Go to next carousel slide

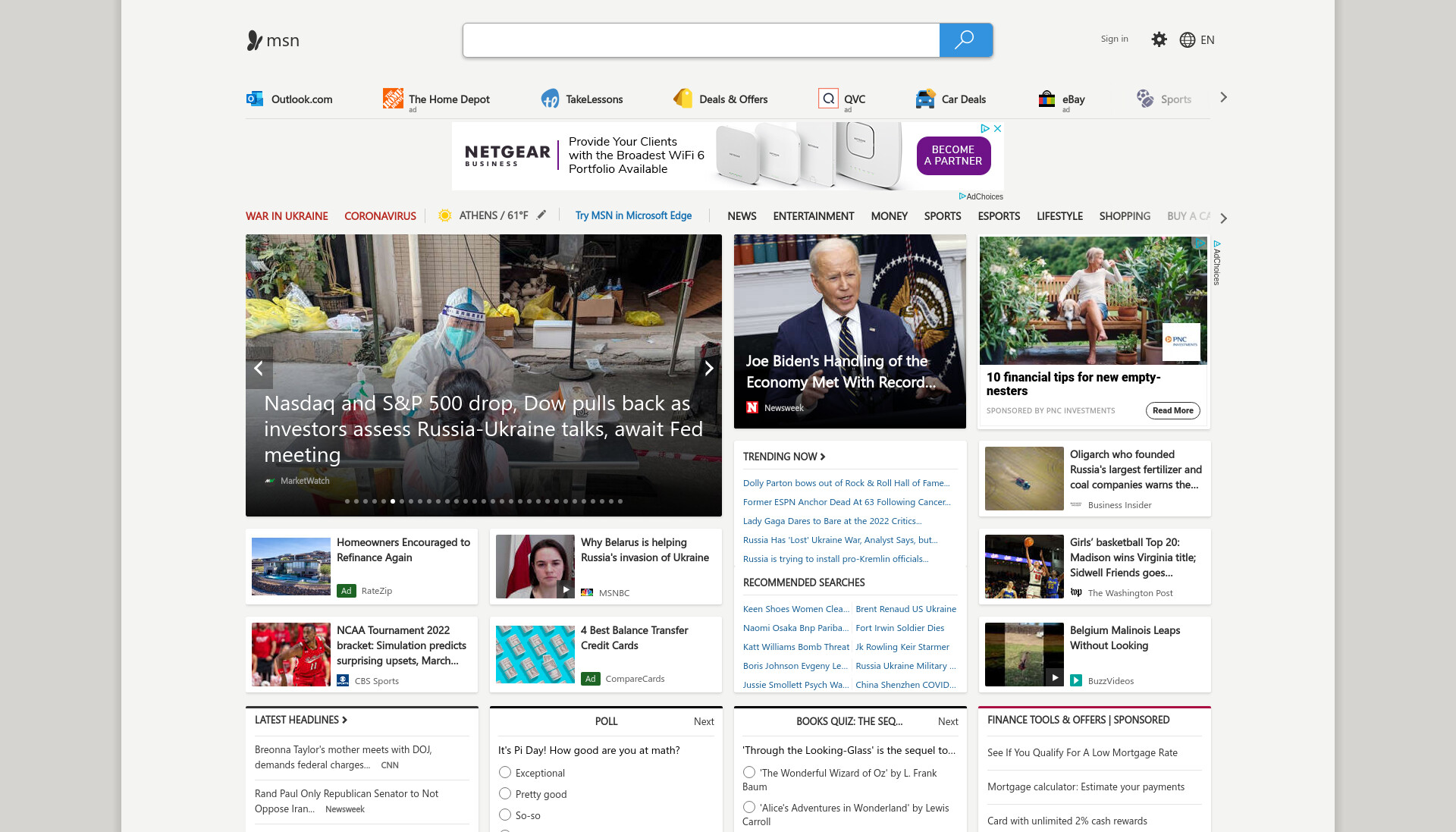pyautogui.click(x=708, y=369)
